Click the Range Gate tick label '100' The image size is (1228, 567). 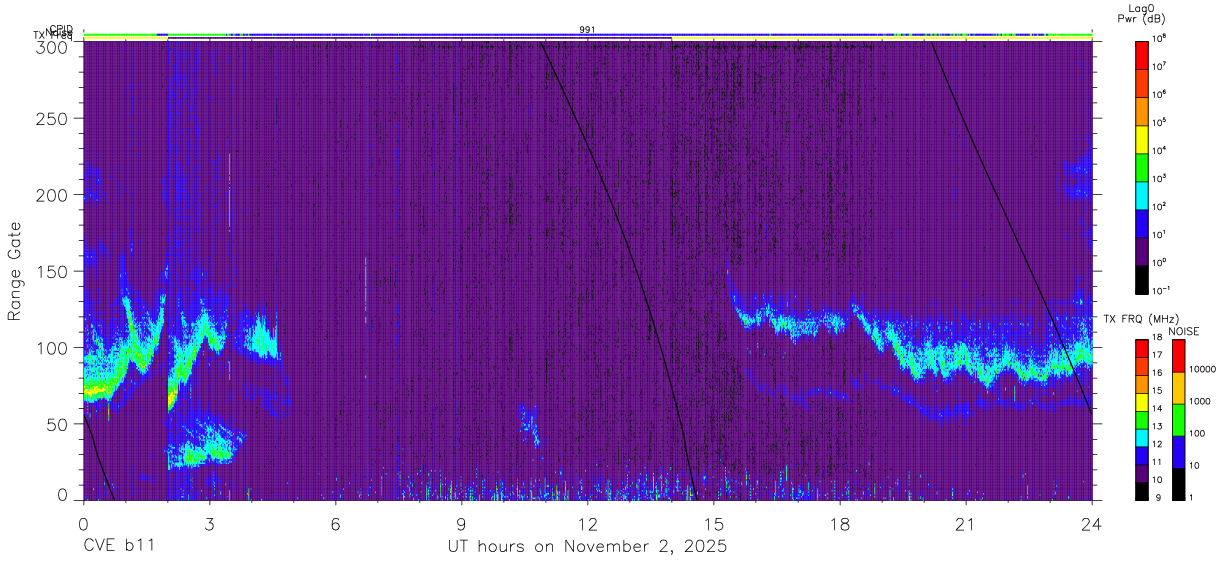coord(53,348)
